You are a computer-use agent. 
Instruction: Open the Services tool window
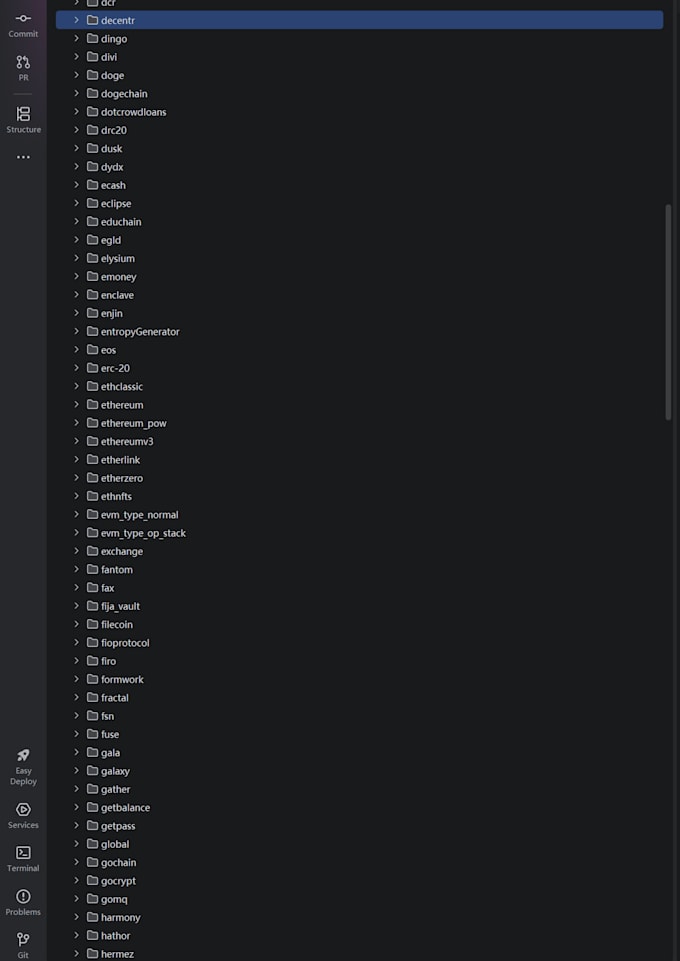(23, 816)
